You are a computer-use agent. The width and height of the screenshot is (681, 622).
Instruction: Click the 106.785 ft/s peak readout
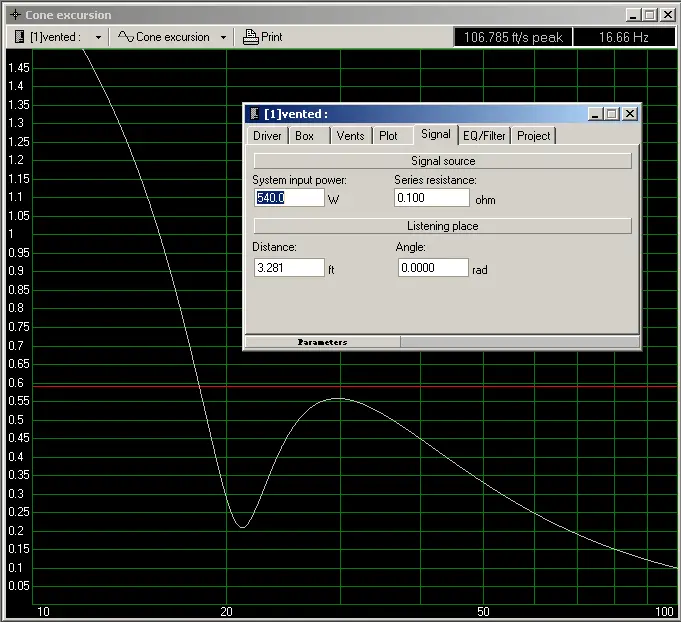[513, 37]
